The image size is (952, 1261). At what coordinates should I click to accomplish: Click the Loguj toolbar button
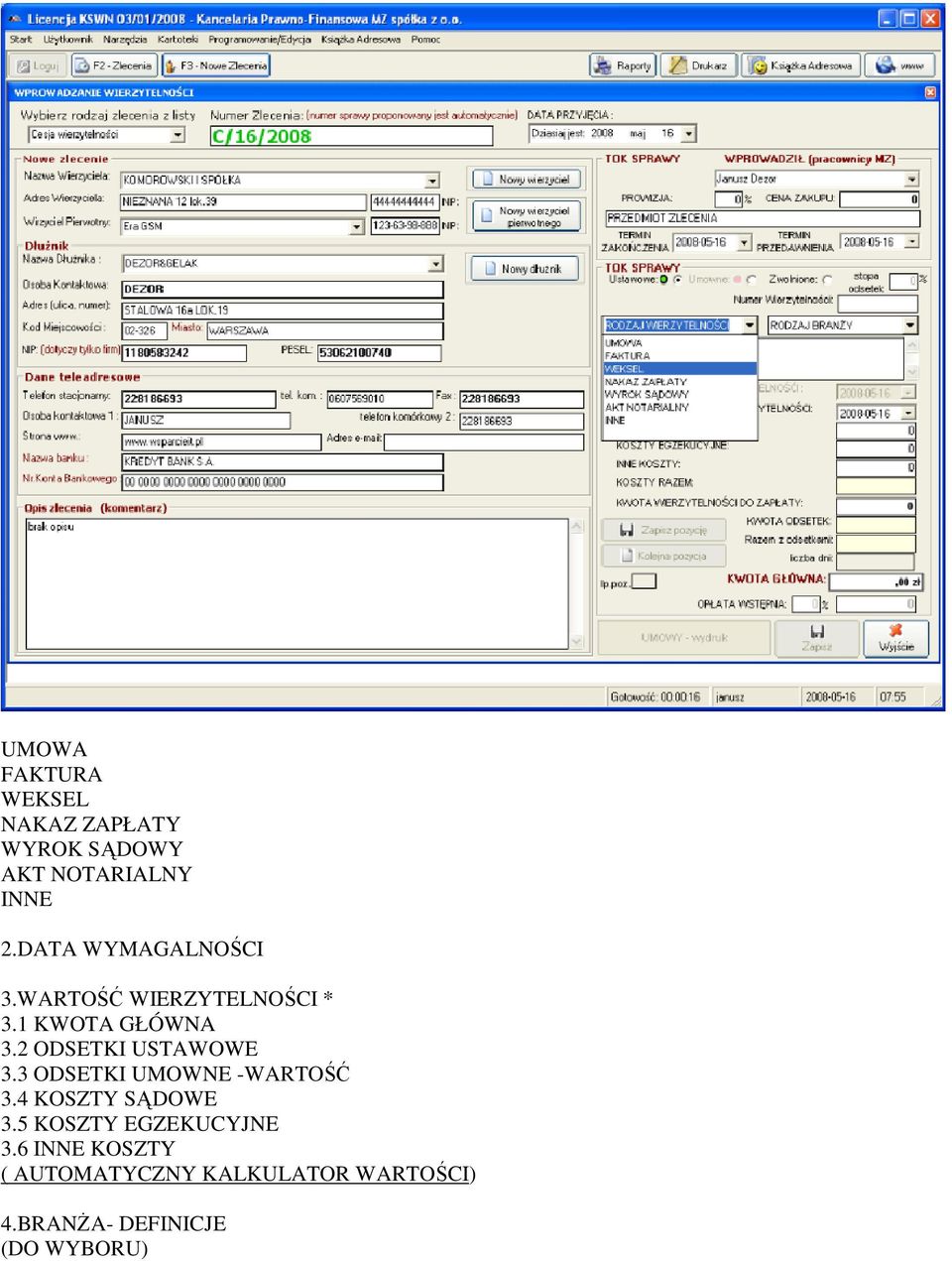[x=38, y=65]
